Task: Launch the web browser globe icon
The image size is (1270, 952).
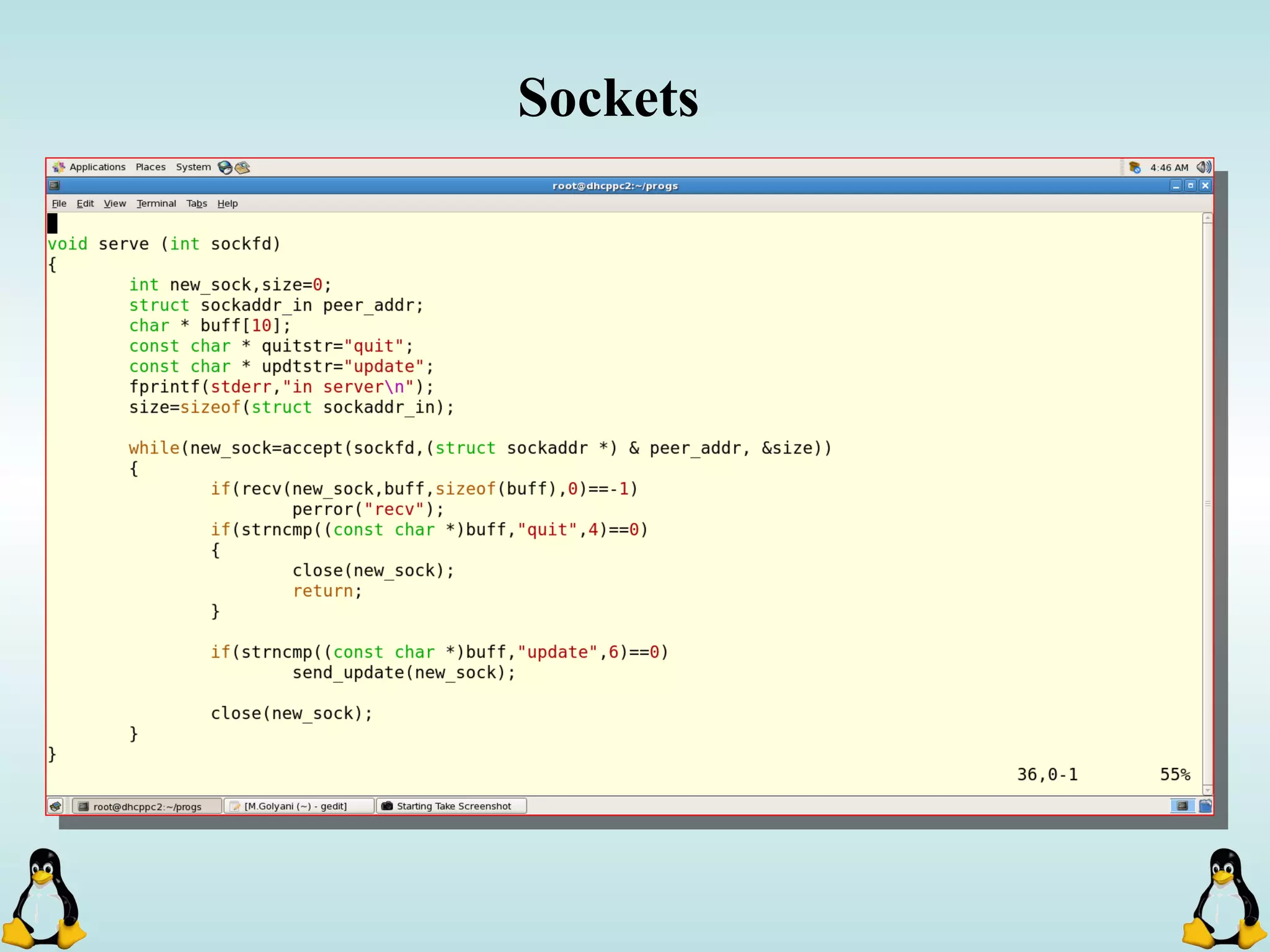Action: click(x=225, y=167)
